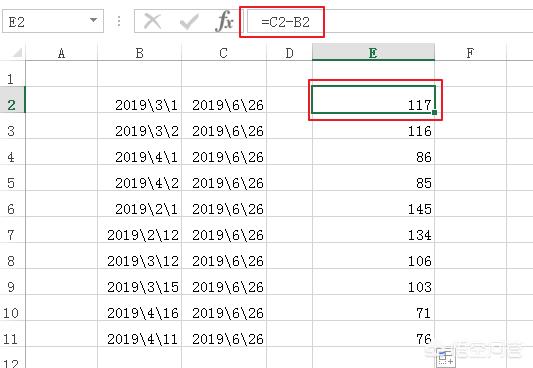The height and width of the screenshot is (368, 533).
Task: Select row 7 header
Action: coord(13,230)
